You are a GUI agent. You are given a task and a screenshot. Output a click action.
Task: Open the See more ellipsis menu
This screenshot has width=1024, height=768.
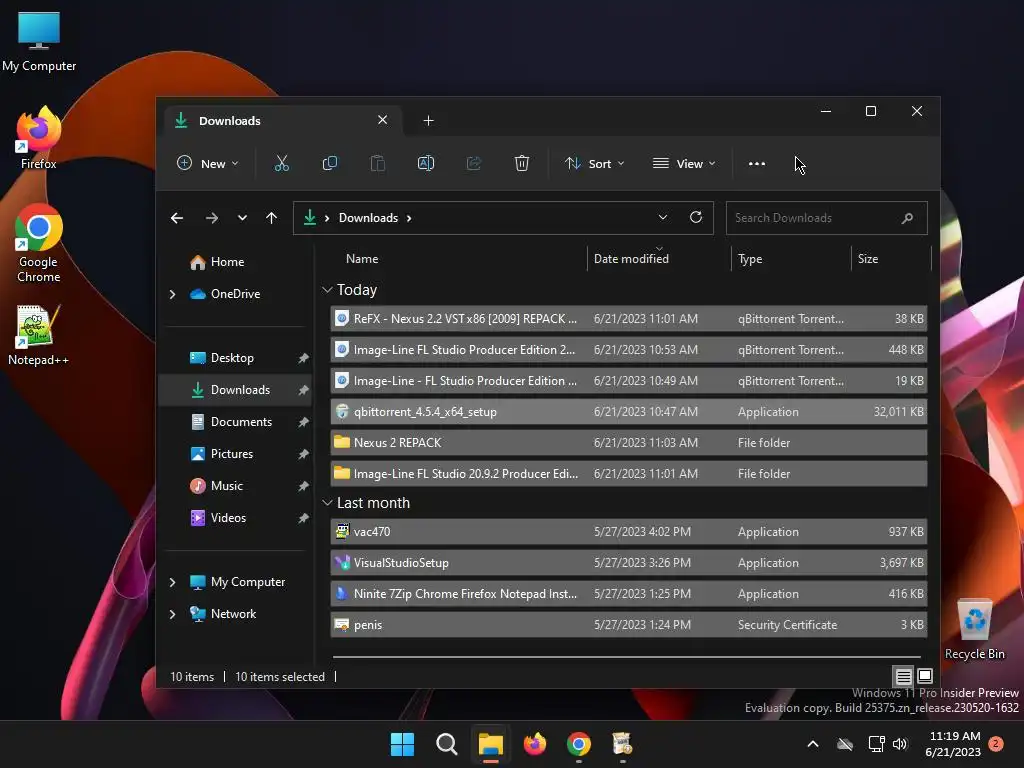[757, 163]
